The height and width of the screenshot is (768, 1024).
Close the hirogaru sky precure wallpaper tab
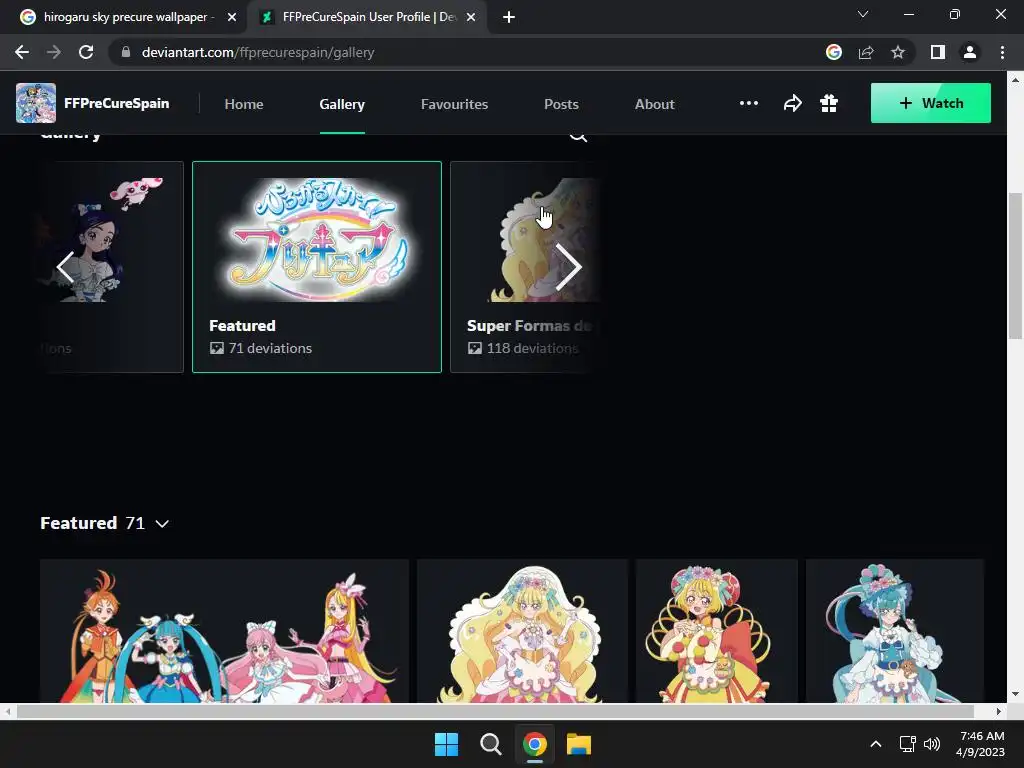coord(232,17)
